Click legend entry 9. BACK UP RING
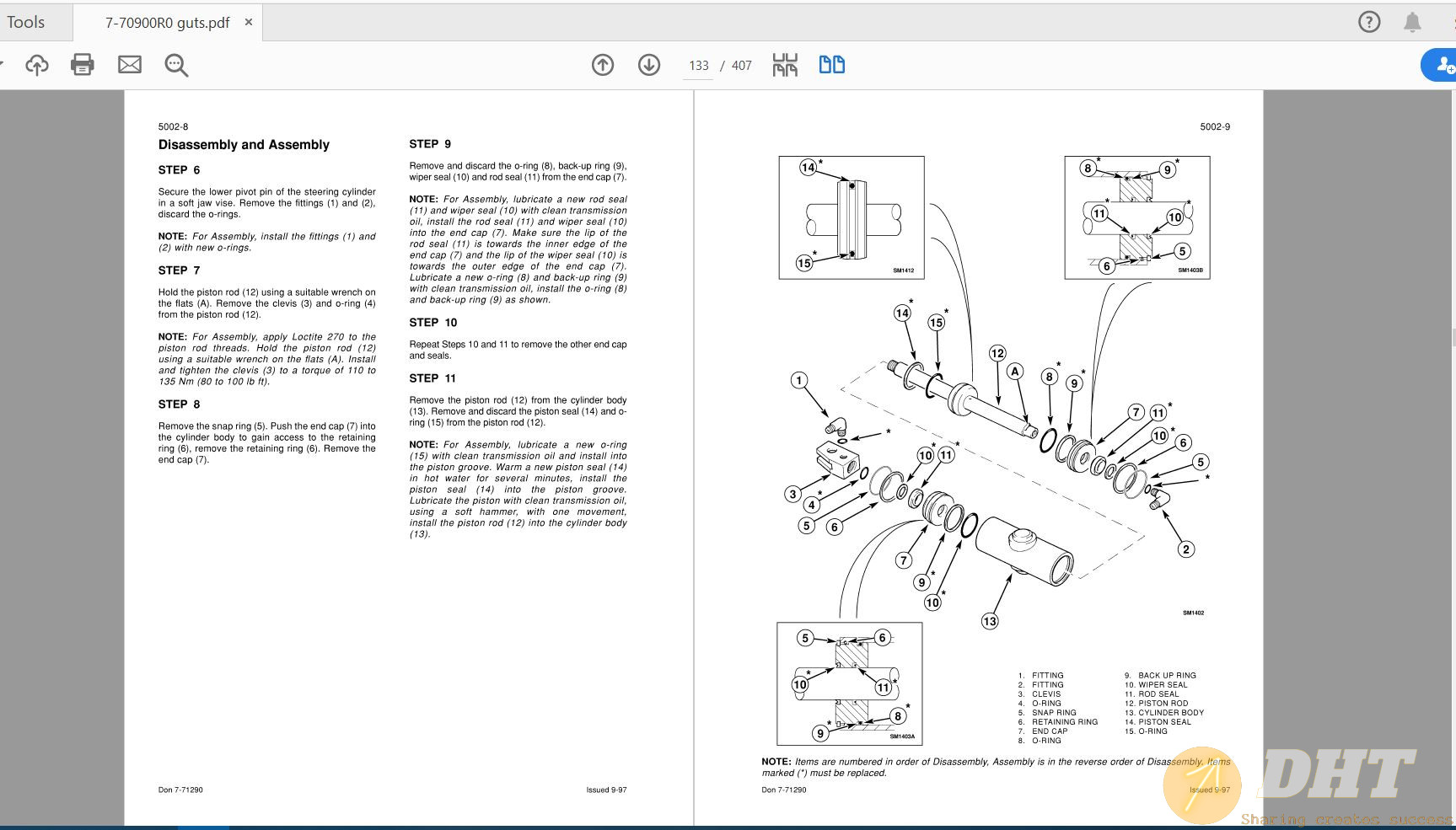This screenshot has height=830, width=1456. pyautogui.click(x=1160, y=676)
